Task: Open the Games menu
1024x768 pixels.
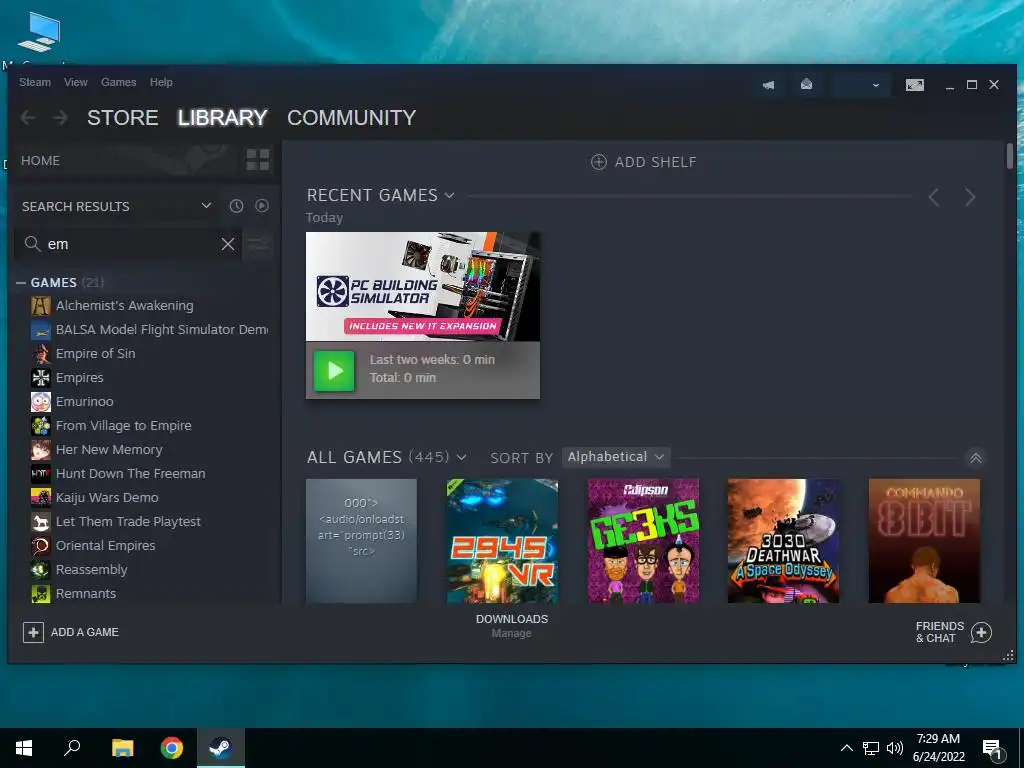Action: tap(118, 82)
